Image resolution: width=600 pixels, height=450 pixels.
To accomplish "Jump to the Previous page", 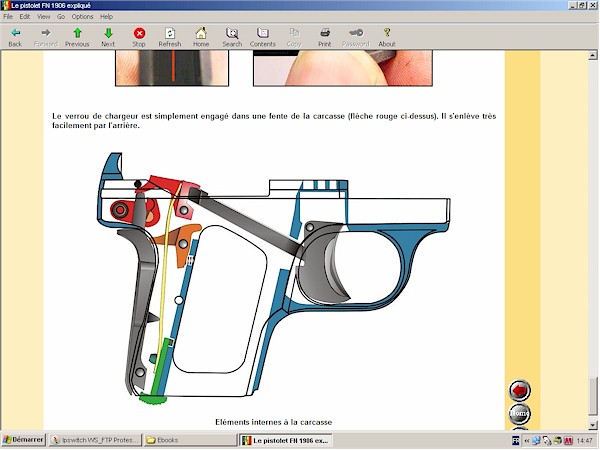I will tap(77, 38).
